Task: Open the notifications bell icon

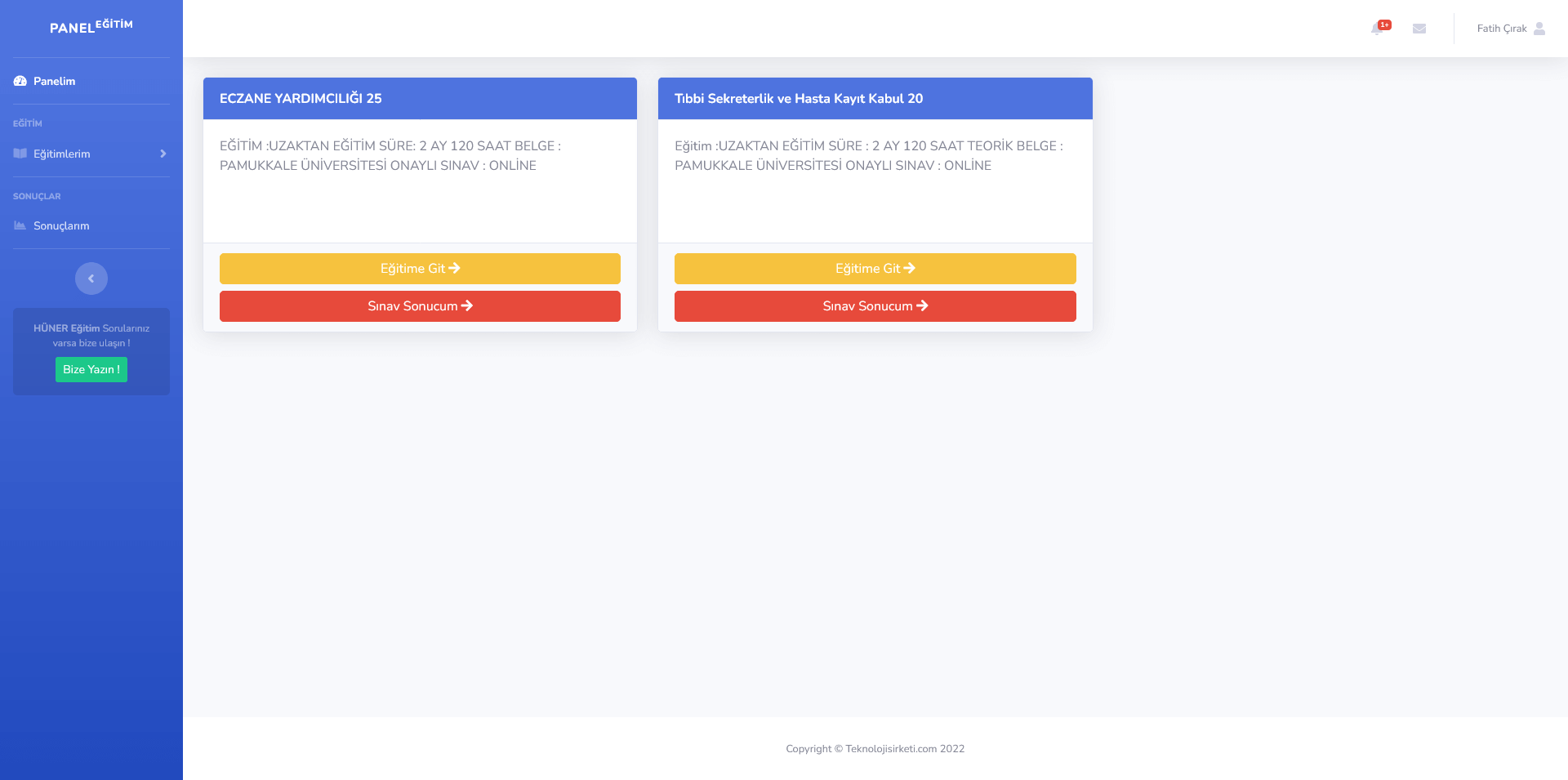Action: click(1377, 29)
